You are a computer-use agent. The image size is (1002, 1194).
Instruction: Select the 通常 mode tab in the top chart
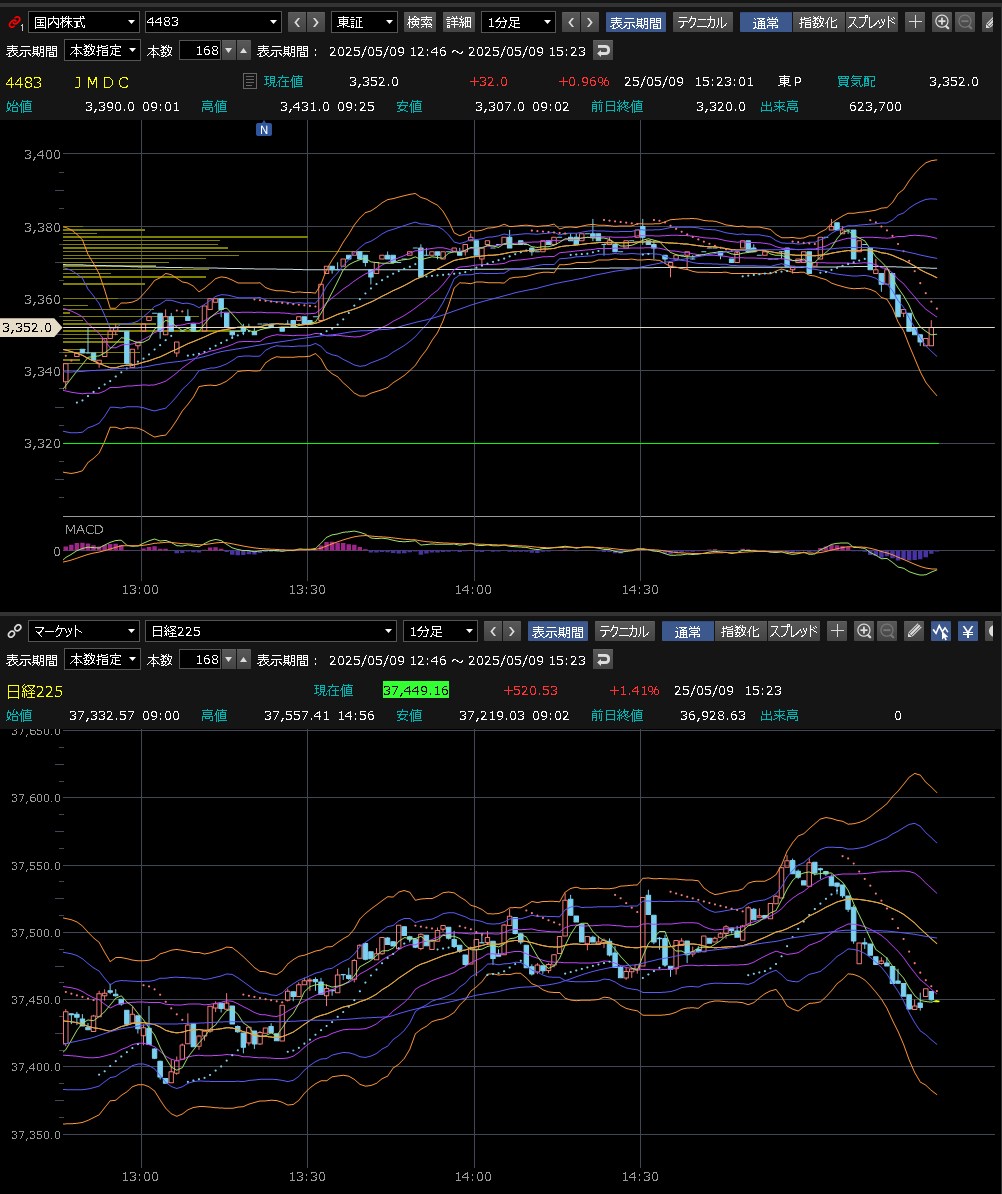point(765,23)
